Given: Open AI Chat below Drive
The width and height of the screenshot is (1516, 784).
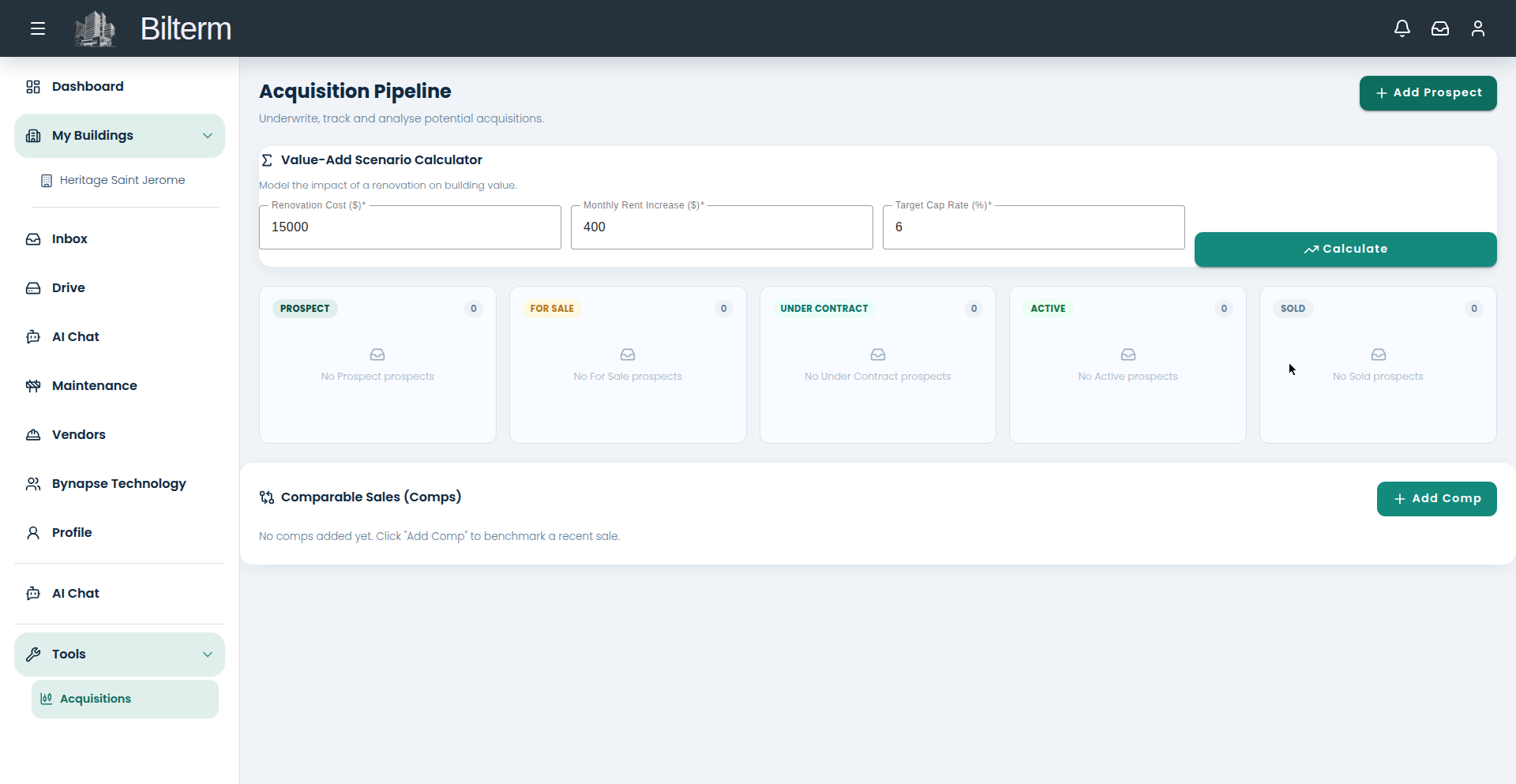Looking at the screenshot, I should [x=119, y=337].
